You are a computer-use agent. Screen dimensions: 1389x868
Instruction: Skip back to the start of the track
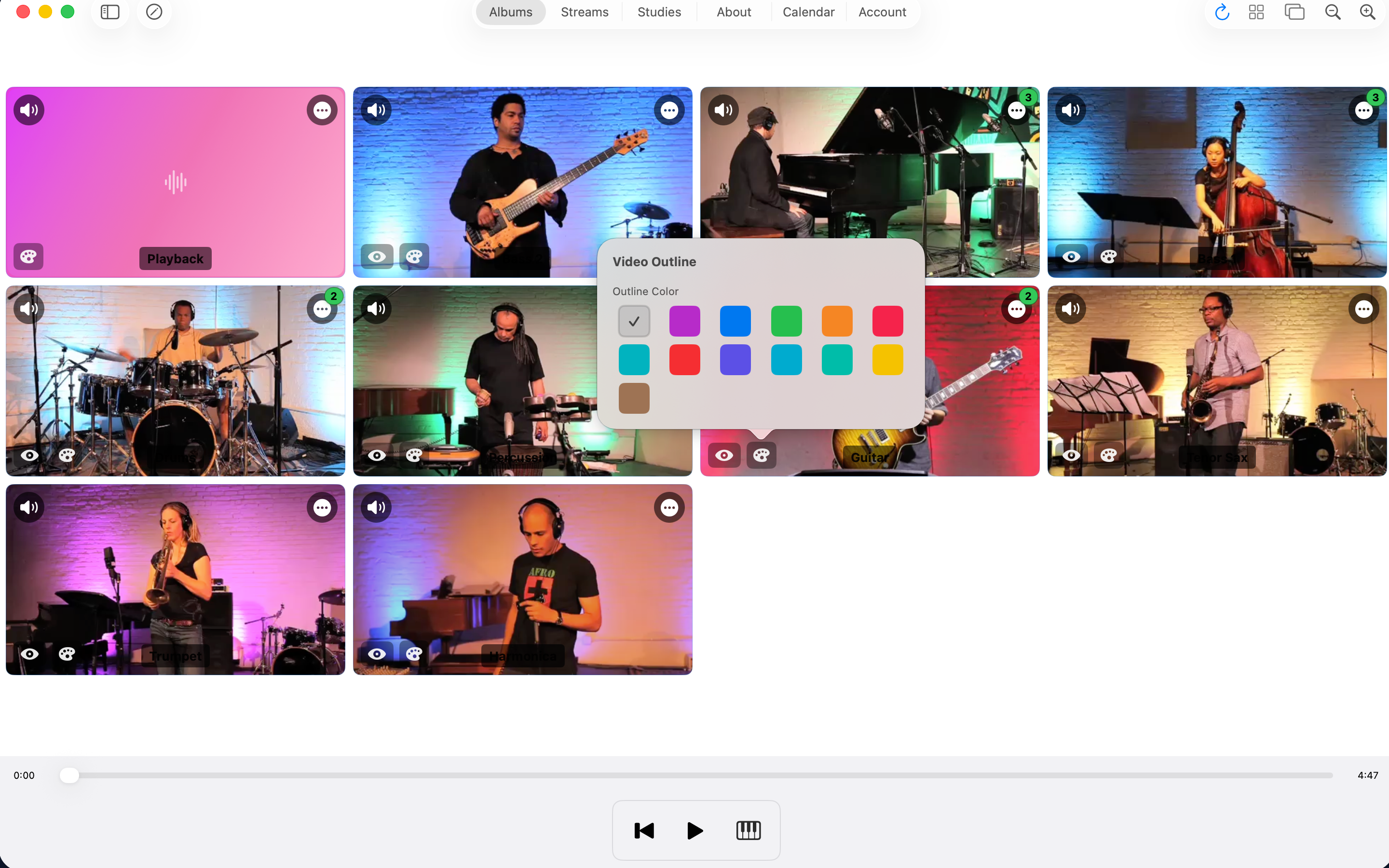coord(644,830)
